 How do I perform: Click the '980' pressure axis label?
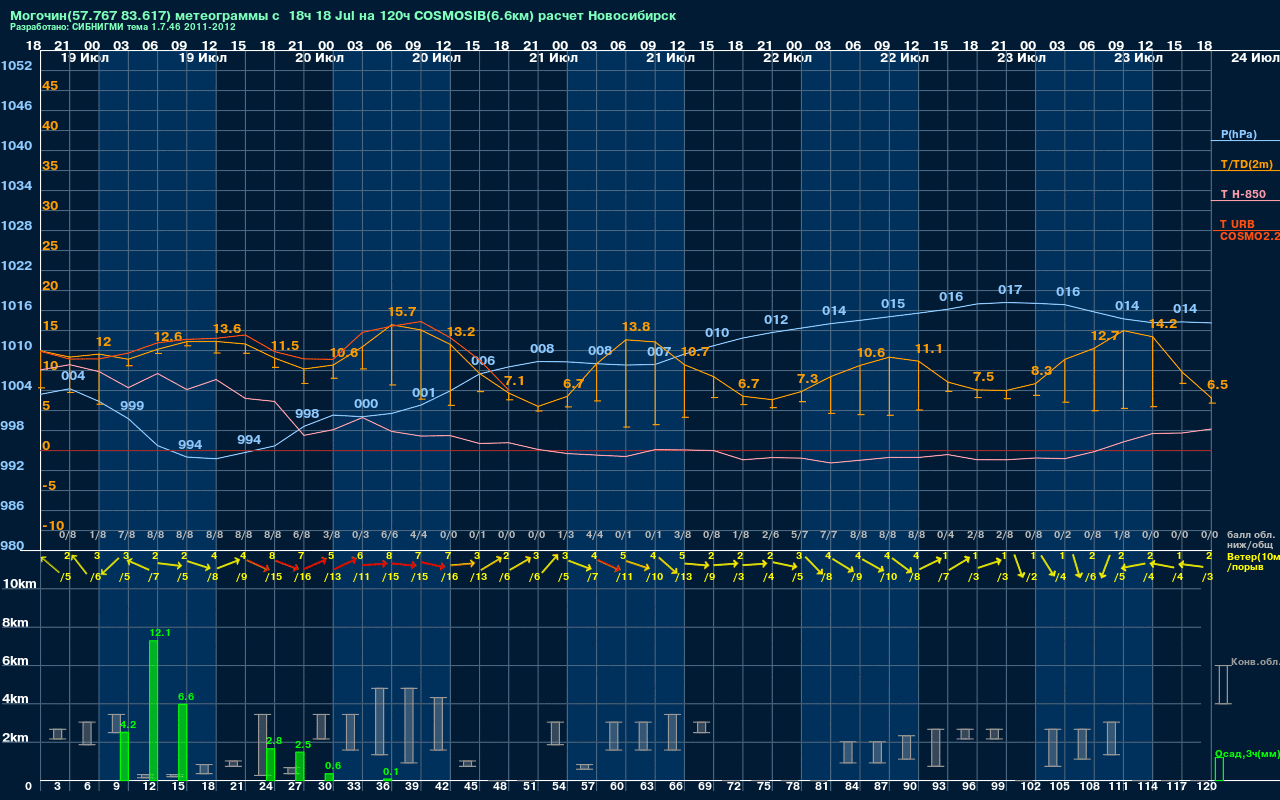(12, 546)
